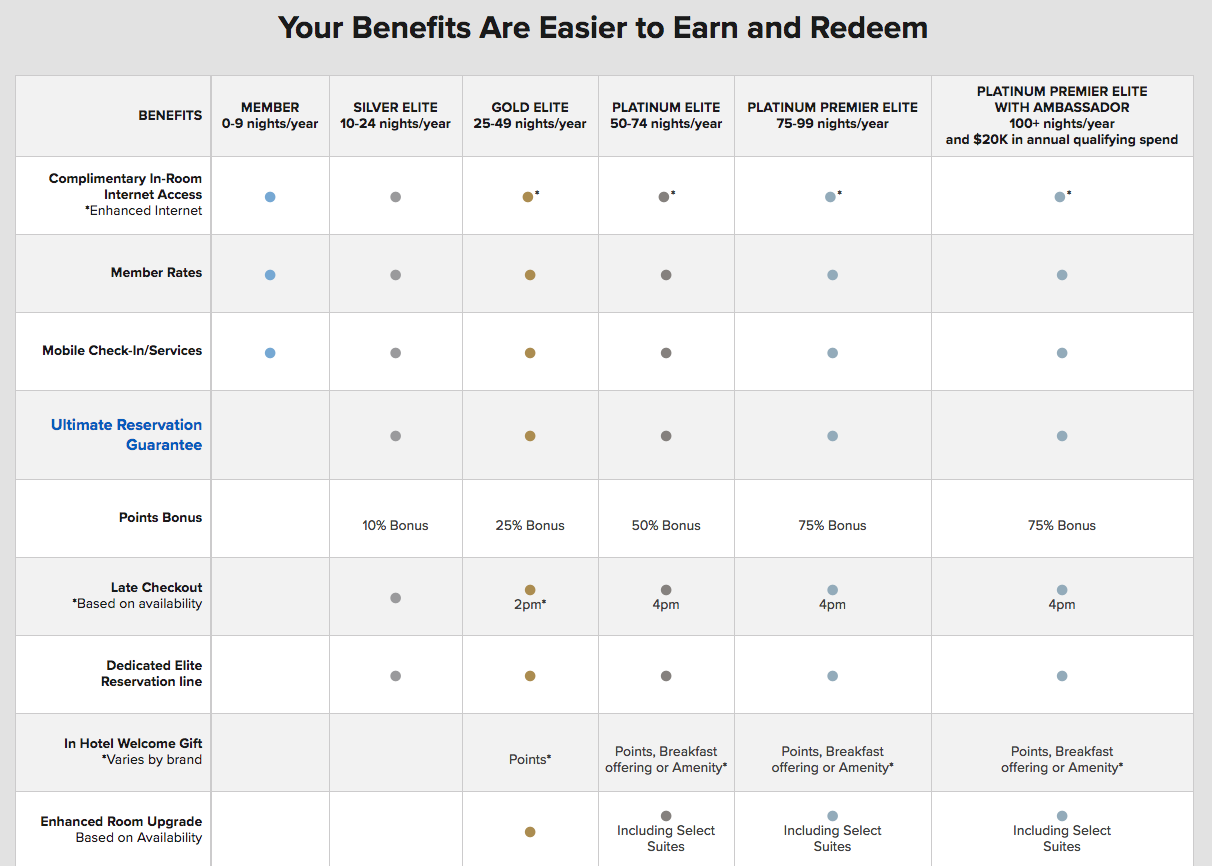The width and height of the screenshot is (1212, 866).
Task: Click the Silver Elite dot for Late Checkout
Action: point(396,598)
